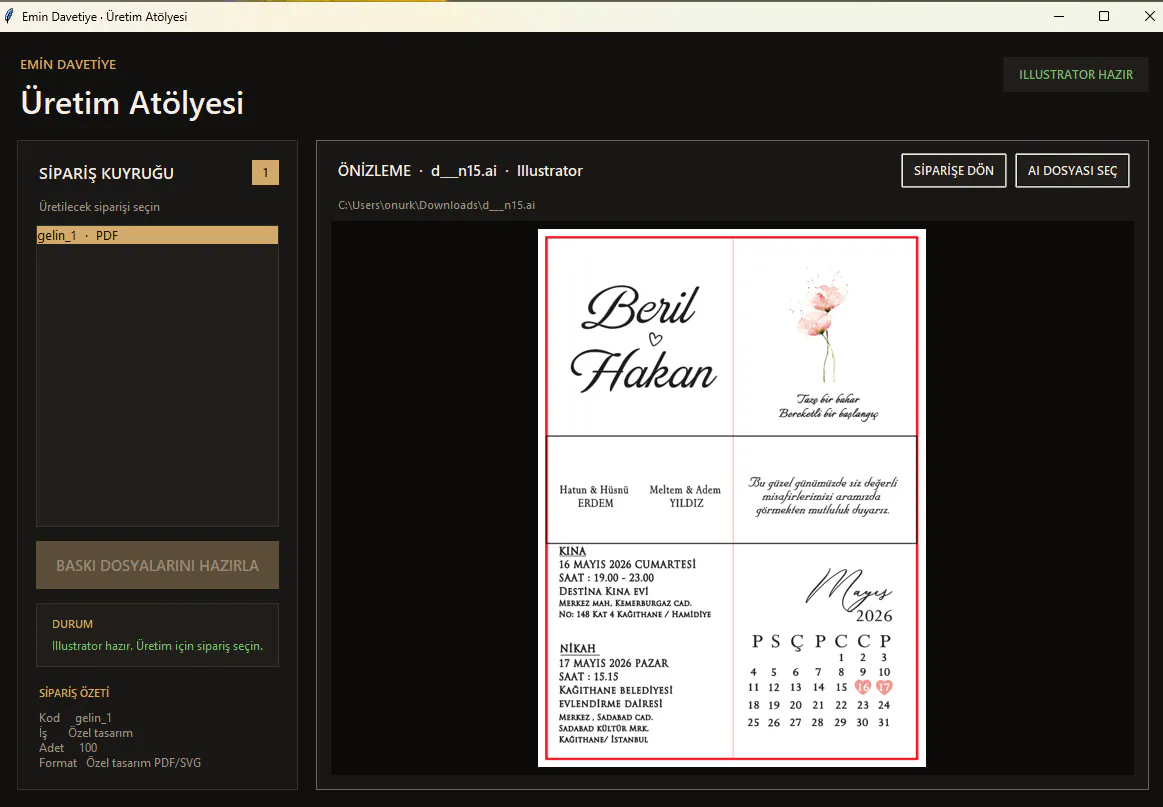Click the NİKAH heading in the preview
1163x807 pixels.
(578, 648)
